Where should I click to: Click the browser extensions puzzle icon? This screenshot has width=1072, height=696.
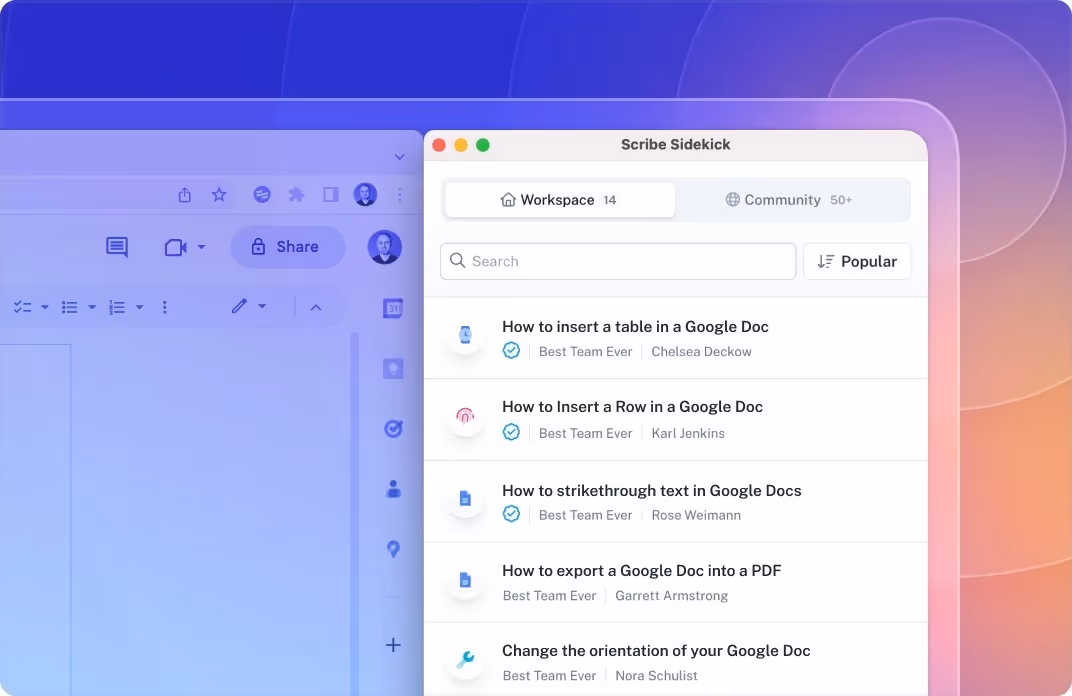coord(296,195)
